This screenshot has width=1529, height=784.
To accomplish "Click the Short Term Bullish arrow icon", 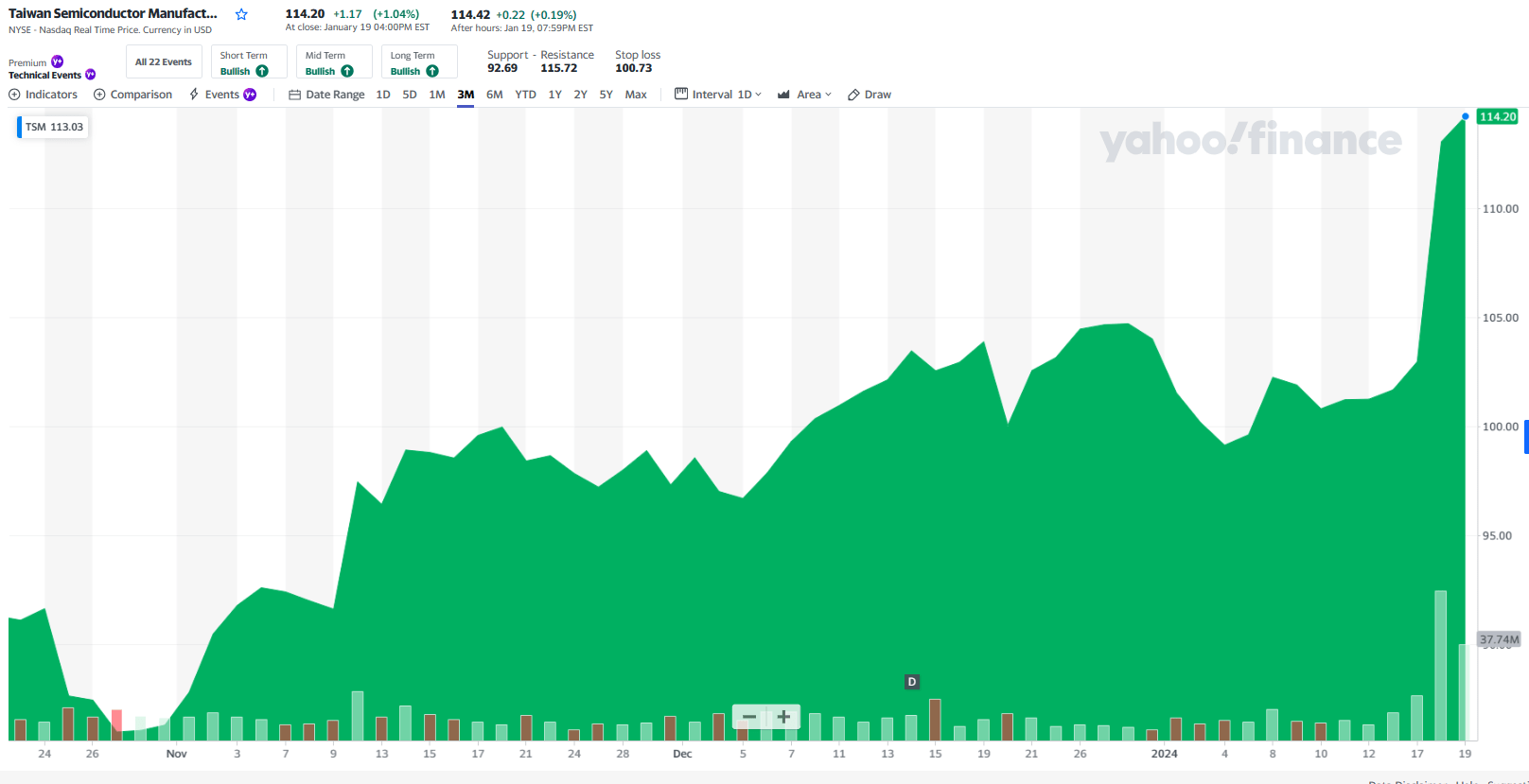I will click(x=262, y=71).
